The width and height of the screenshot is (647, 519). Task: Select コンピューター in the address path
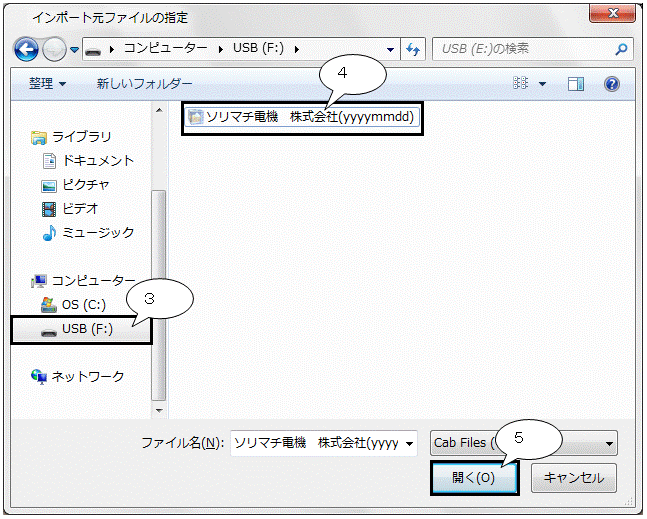tap(165, 48)
